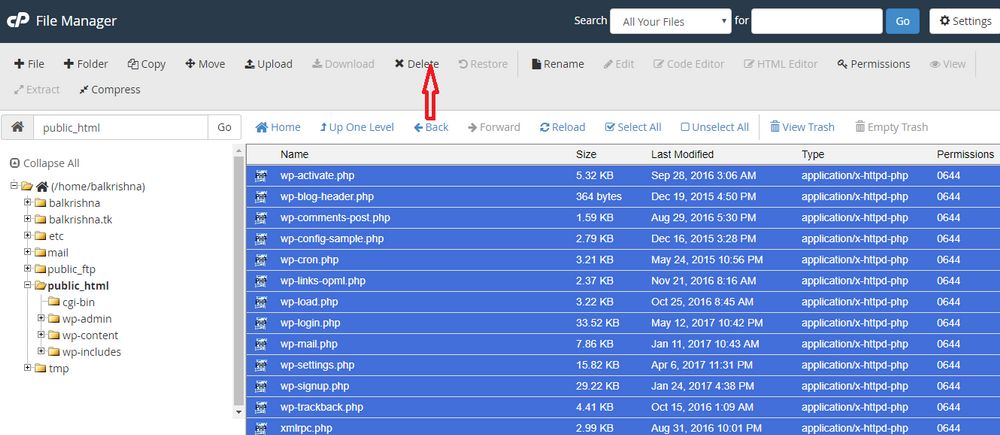This screenshot has height=435, width=1000.
Task: Expand the public_ftp folder node
Action: (27, 269)
